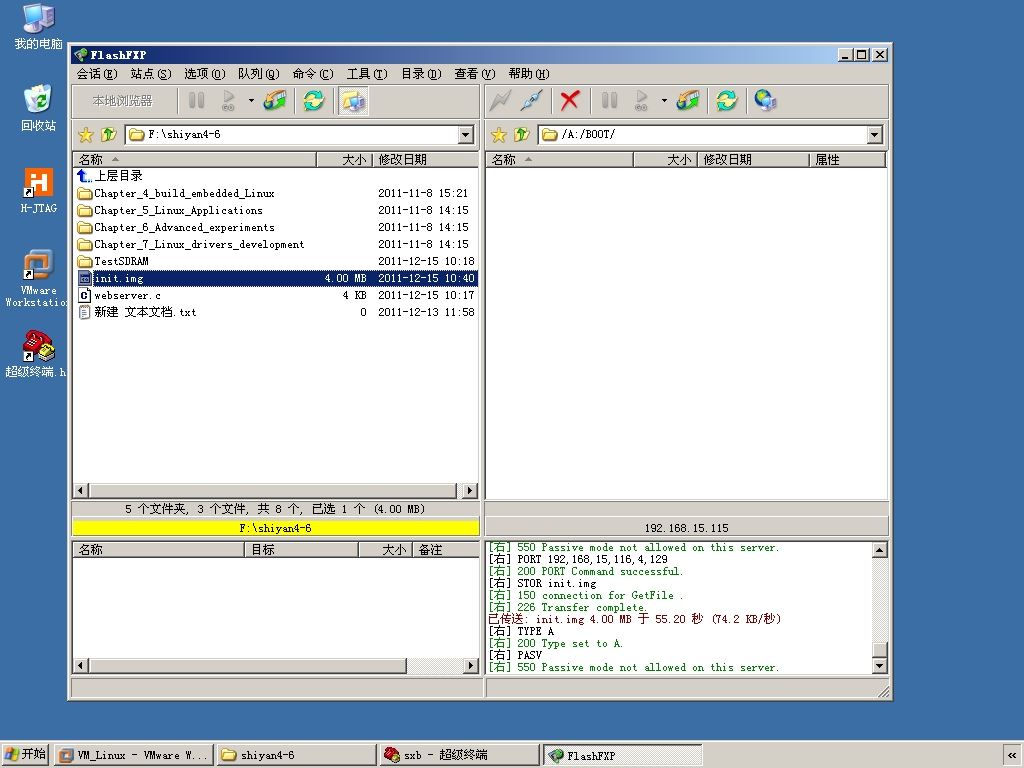Viewport: 1024px width, 768px height.
Task: Sort remote files by 名称 column
Action: point(560,159)
